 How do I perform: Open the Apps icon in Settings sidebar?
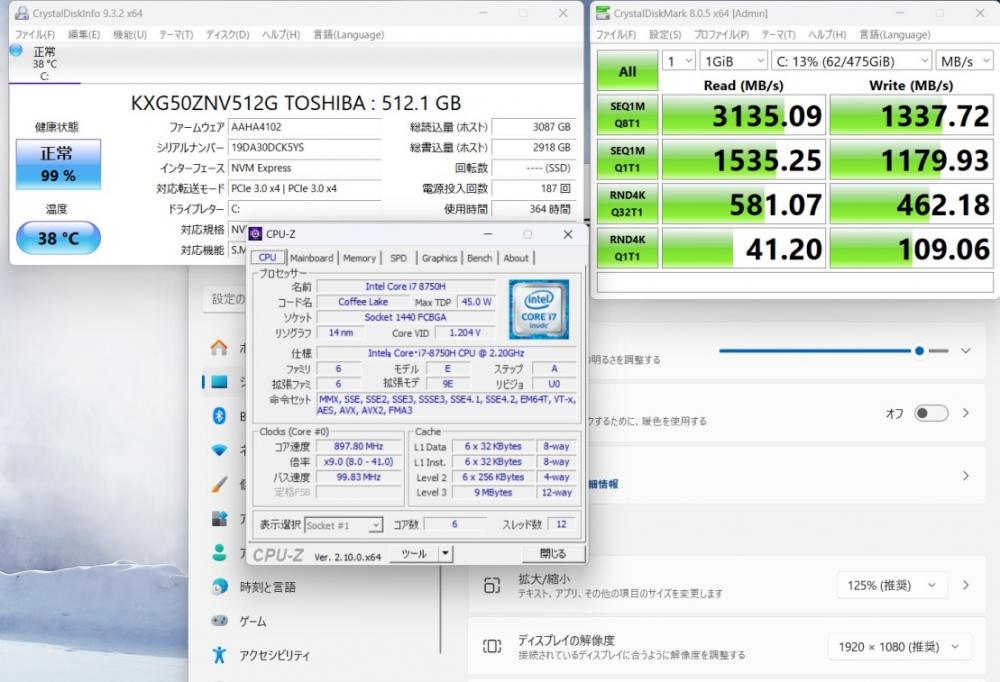219,518
